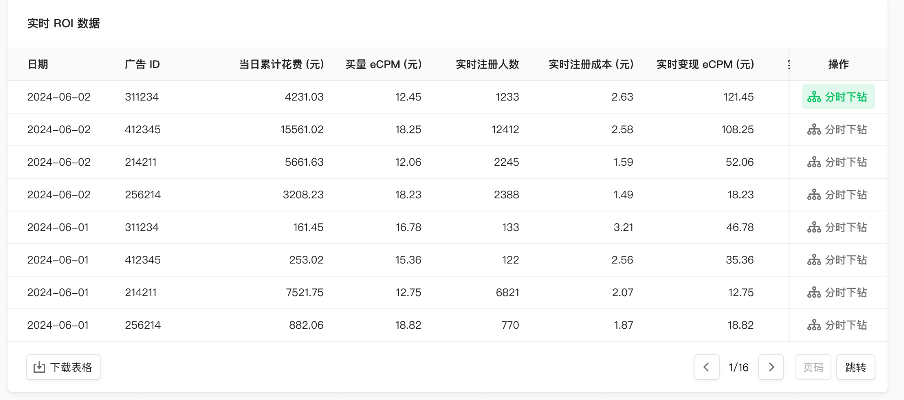Go to the next page with right chevron
The image size is (904, 400).
(771, 367)
